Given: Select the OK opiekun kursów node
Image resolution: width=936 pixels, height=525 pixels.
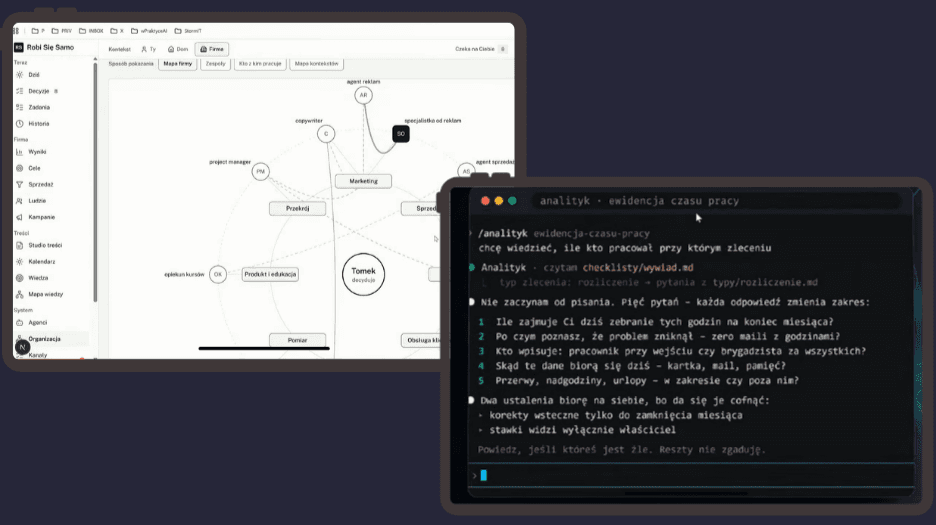Looking at the screenshot, I should click(218, 274).
